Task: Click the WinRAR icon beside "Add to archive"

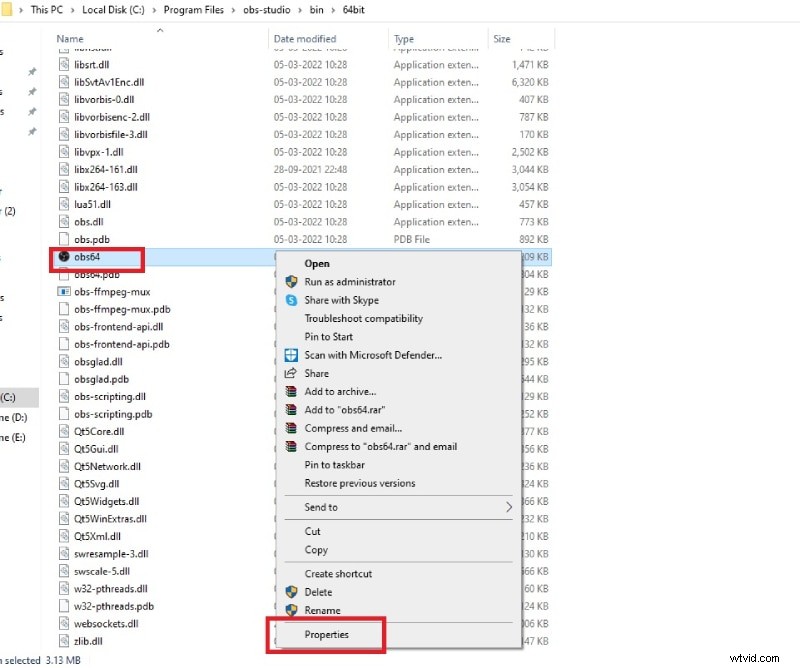Action: [x=292, y=392]
